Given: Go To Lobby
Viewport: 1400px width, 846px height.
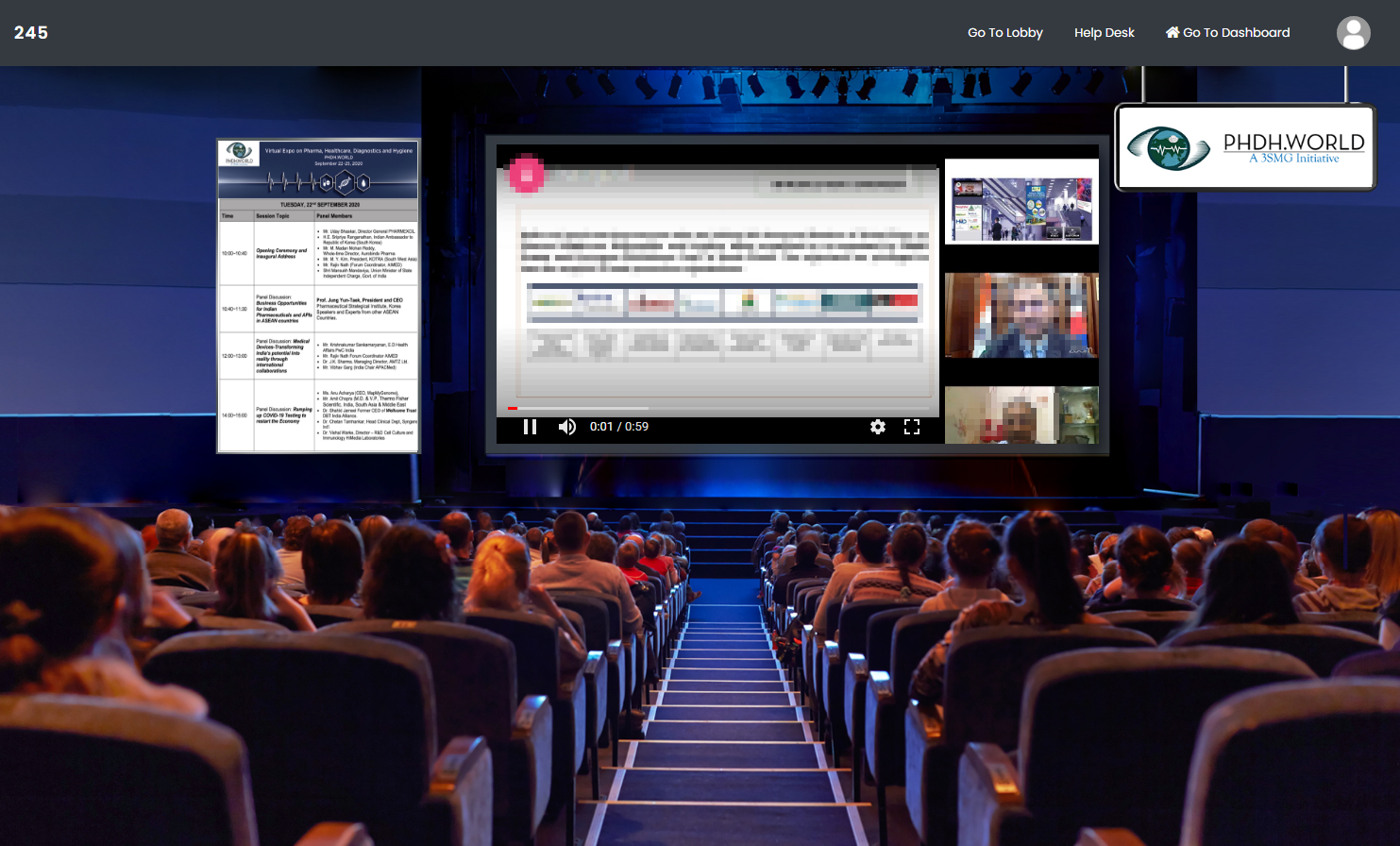Looking at the screenshot, I should pos(1005,32).
